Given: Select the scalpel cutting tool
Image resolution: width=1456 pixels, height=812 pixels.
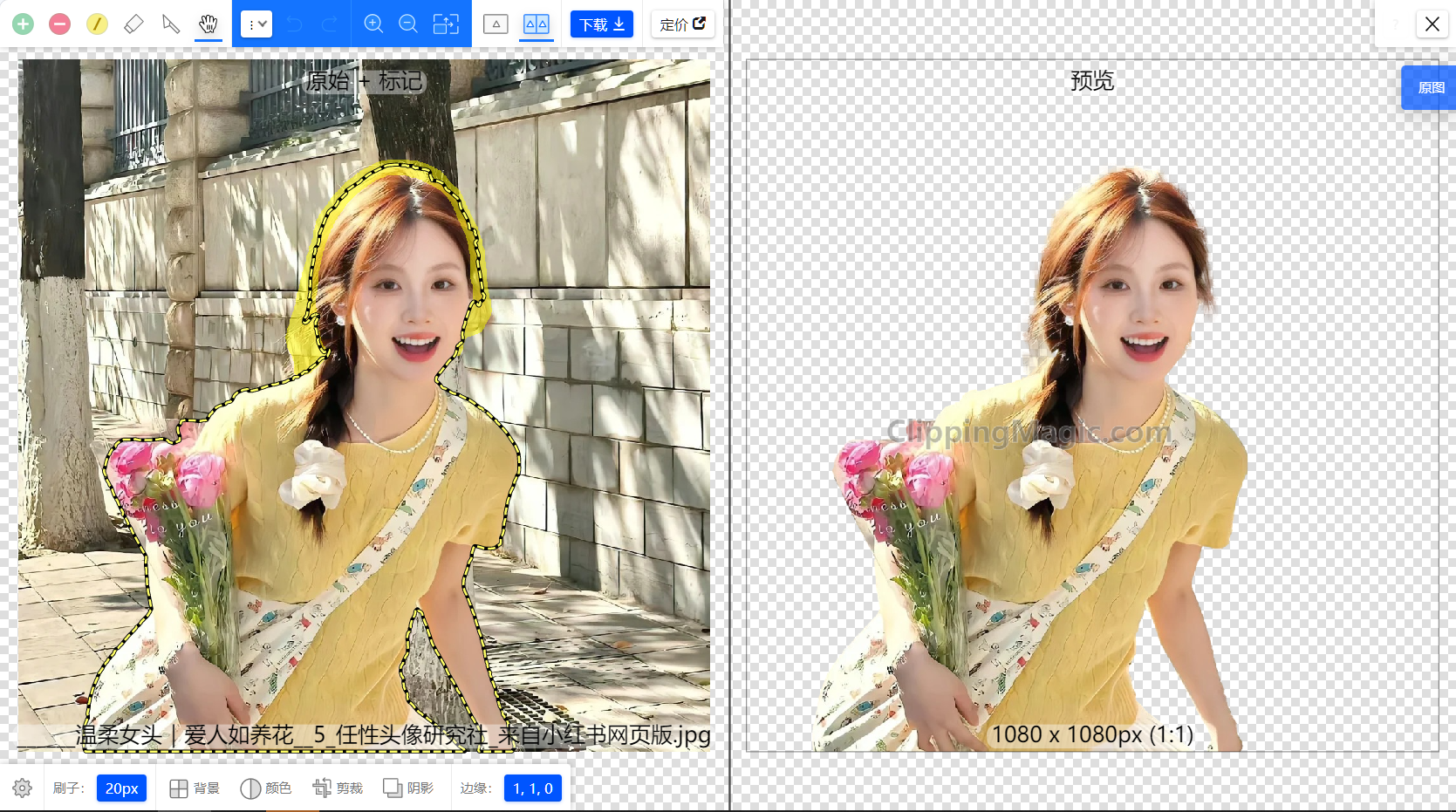Looking at the screenshot, I should (x=171, y=24).
